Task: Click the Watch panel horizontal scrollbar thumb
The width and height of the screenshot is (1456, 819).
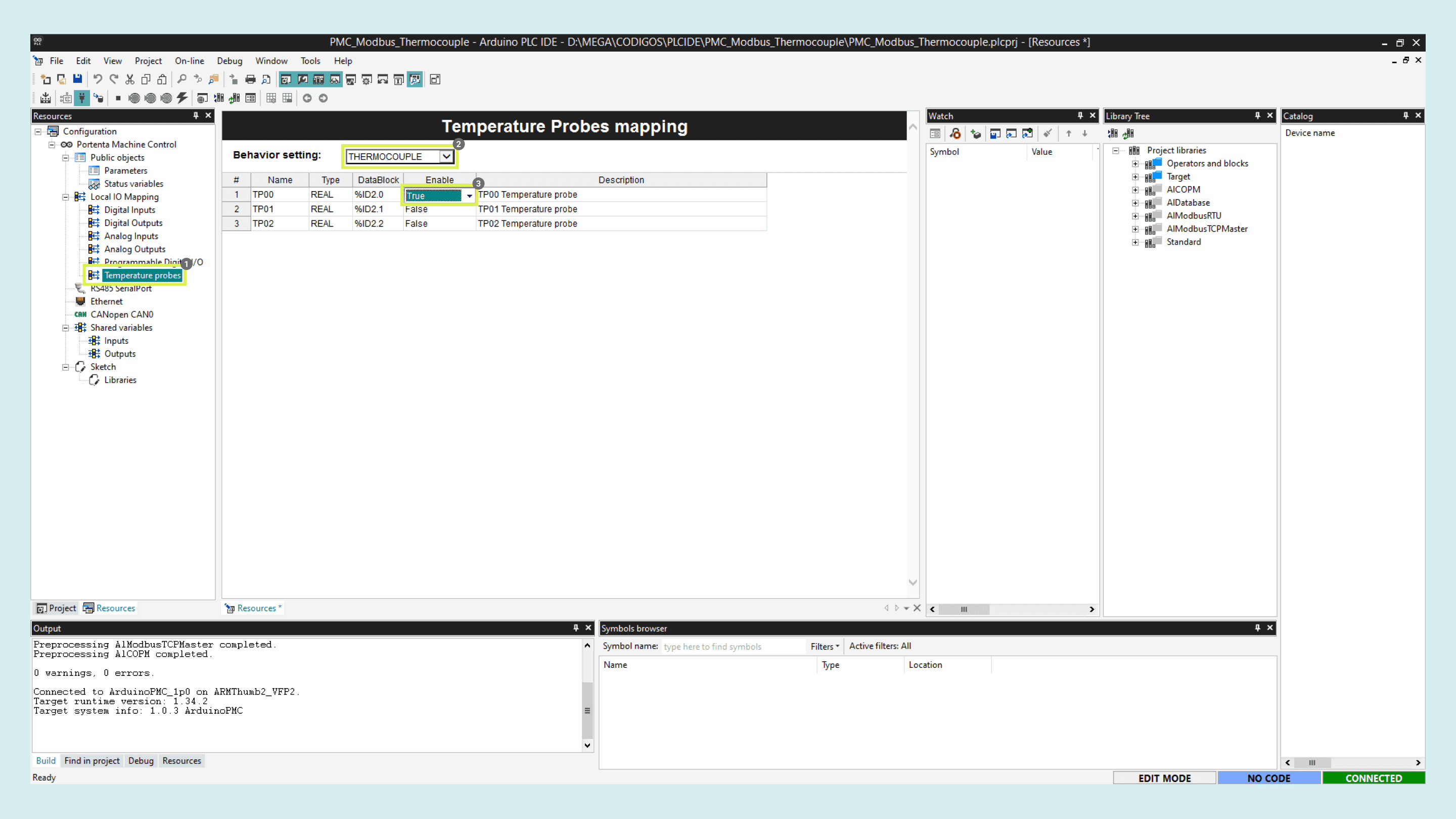Action: click(x=964, y=609)
